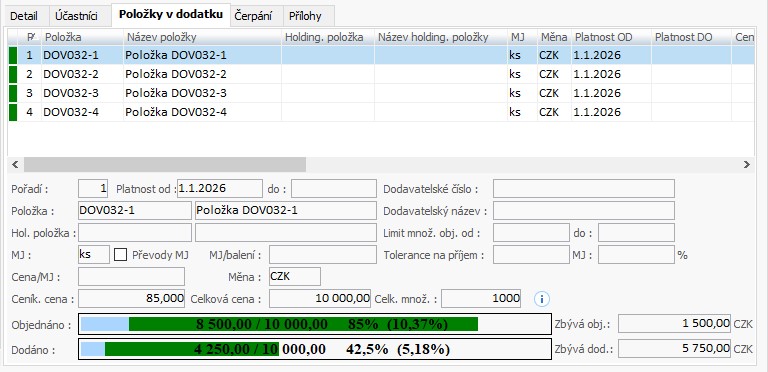Click the horizontal scrollbar thumb
This screenshot has height=372, width=768.
point(165,164)
